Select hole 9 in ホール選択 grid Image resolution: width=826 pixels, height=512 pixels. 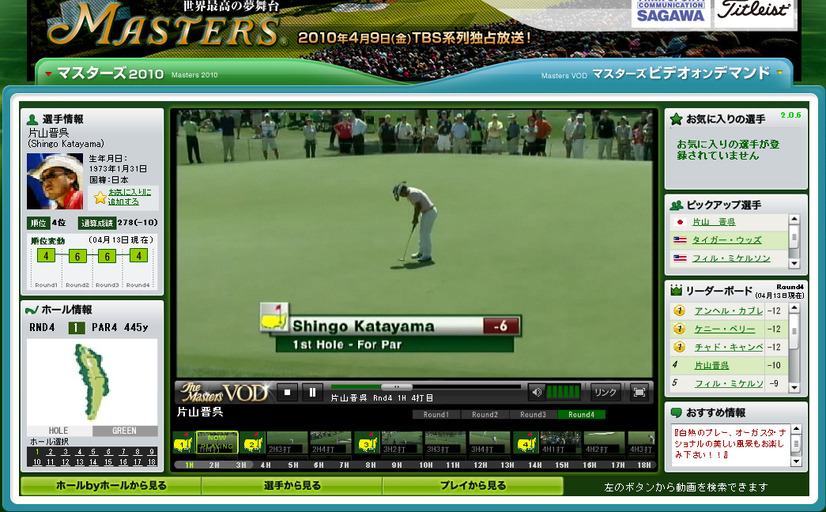(x=152, y=452)
